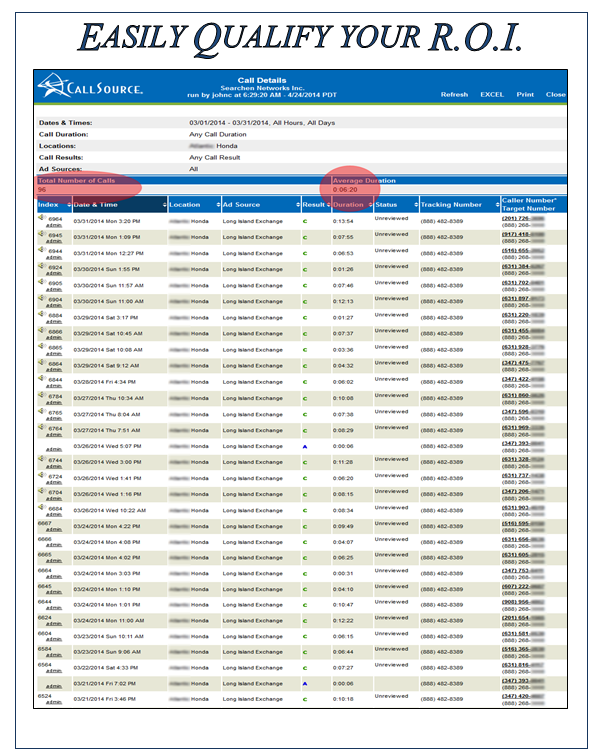Play recording for call 6764
This screenshot has width=595, height=751.
42,427
